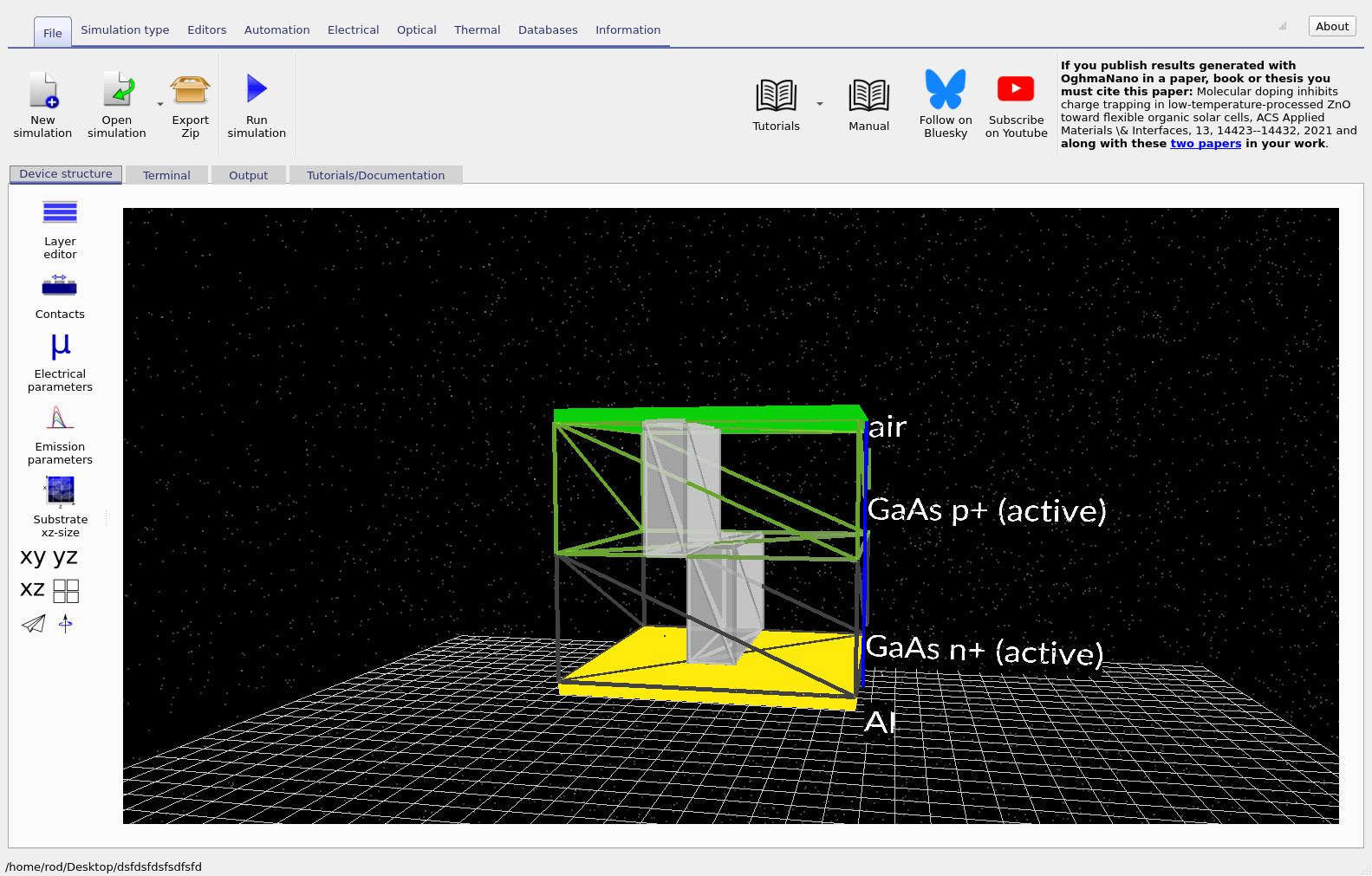Toggle the four-pane grid view
Screen dimensions: 1372x876
click(66, 591)
